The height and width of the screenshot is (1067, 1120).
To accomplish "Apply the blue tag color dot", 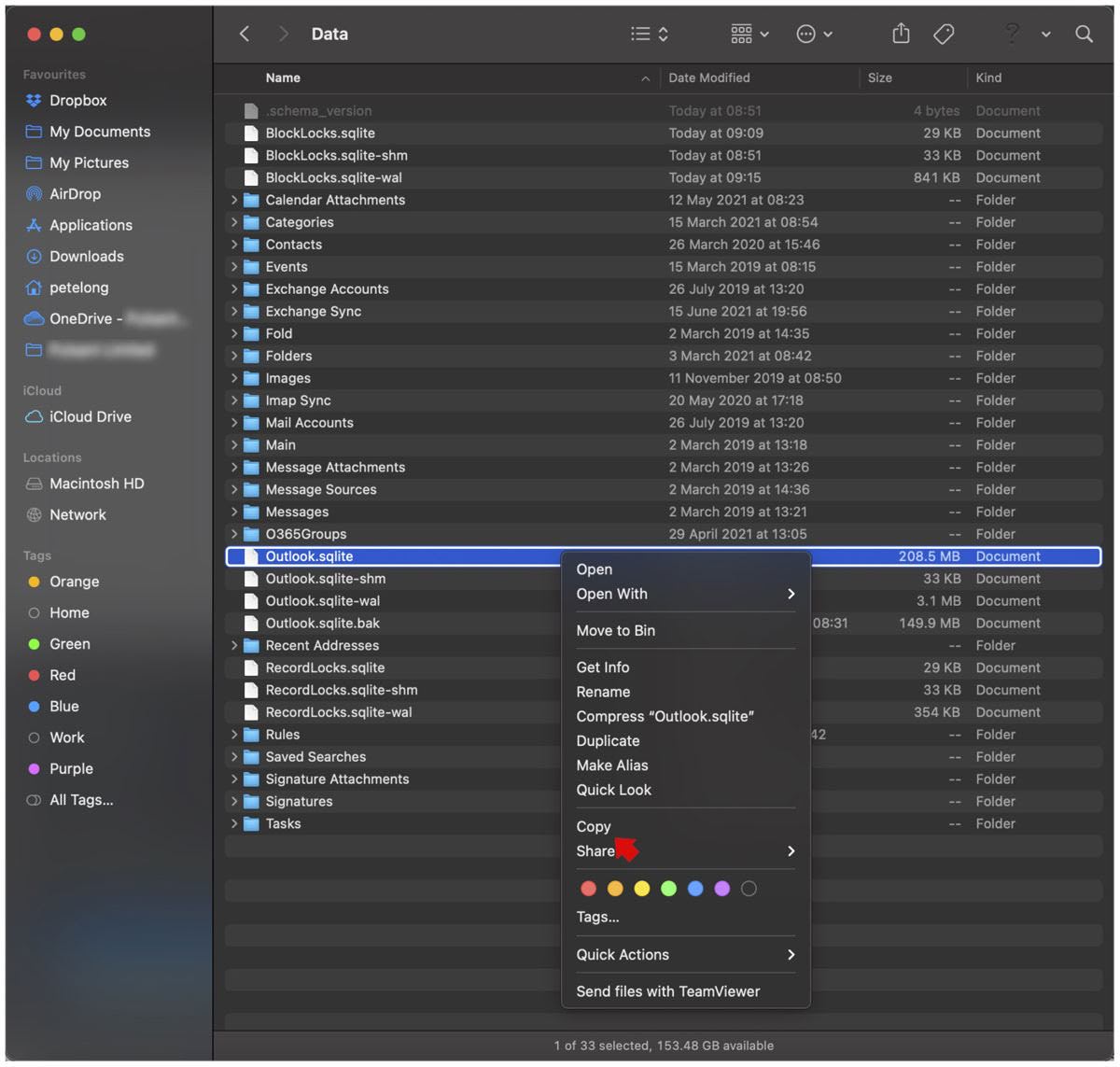I will 695,889.
